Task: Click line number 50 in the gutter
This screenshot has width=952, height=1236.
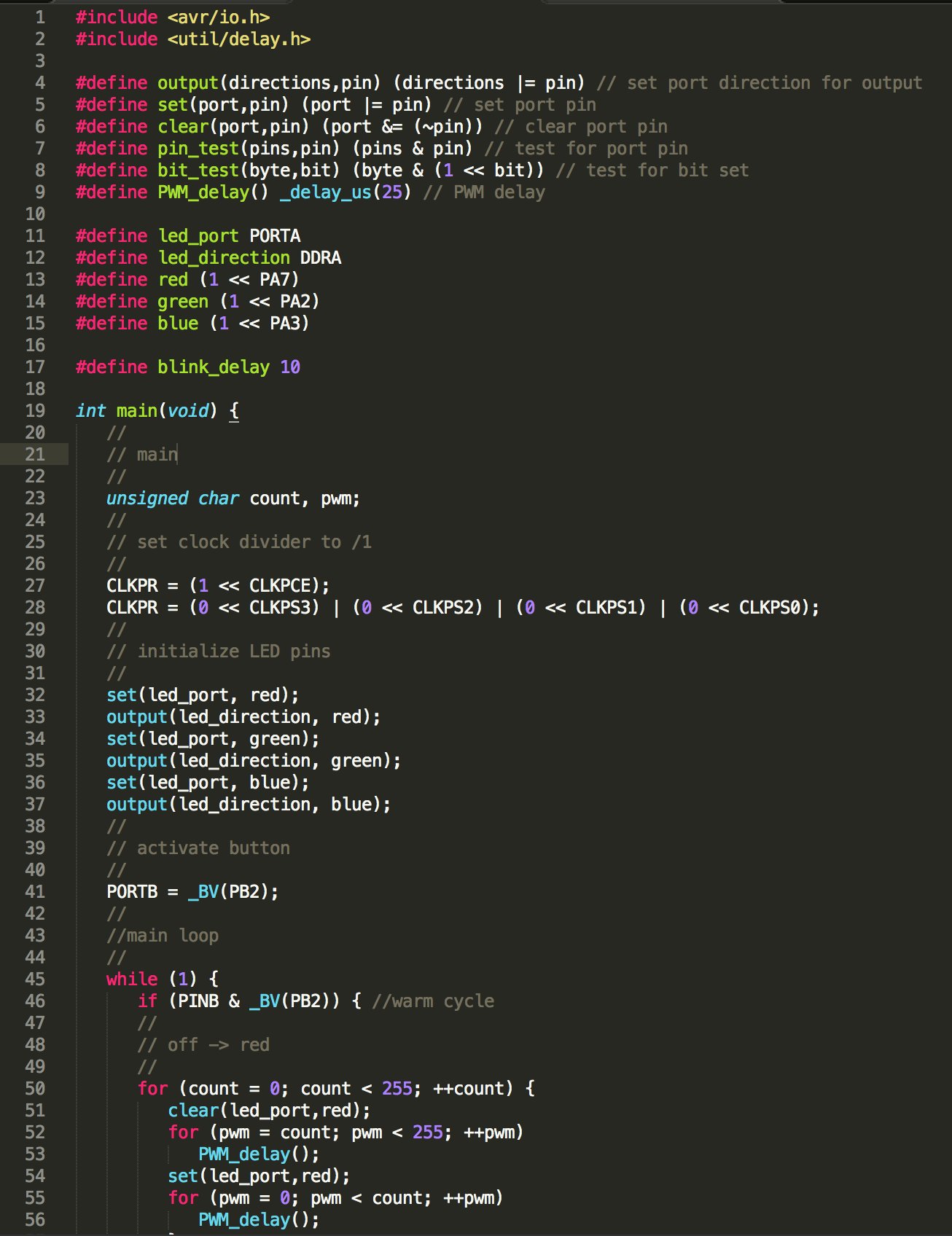Action: pos(35,1089)
